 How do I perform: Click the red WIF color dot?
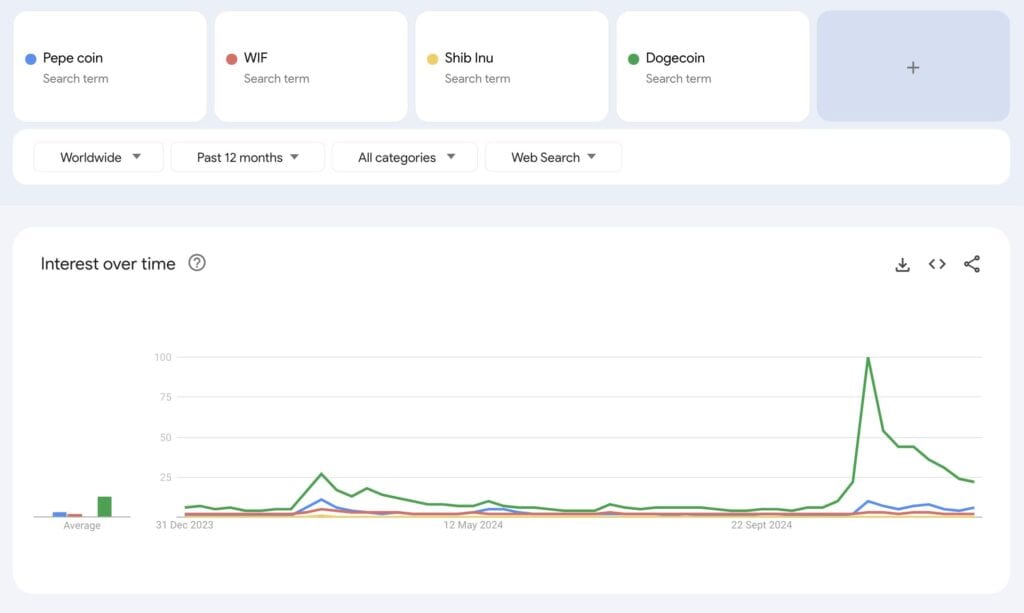pyautogui.click(x=232, y=59)
